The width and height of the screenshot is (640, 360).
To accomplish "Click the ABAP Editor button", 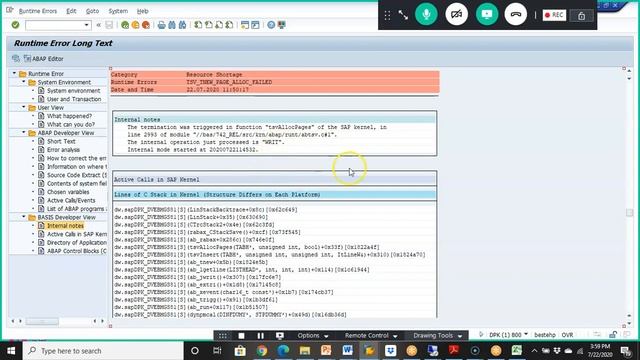I will 44,59.
